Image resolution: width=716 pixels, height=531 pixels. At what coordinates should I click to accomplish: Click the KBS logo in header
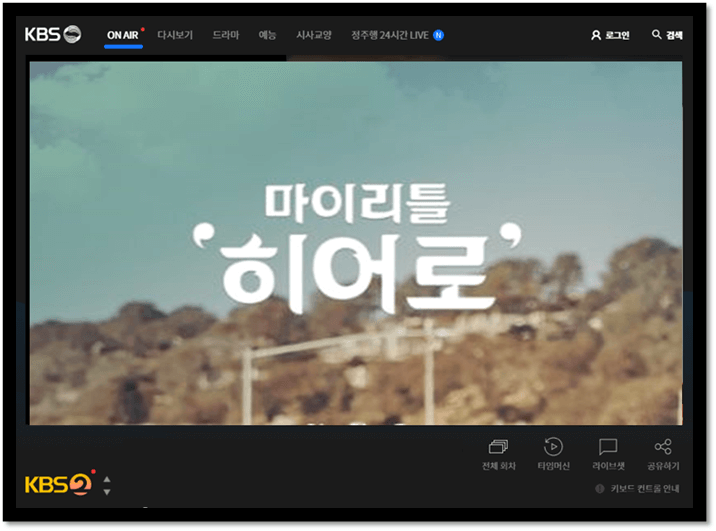pyautogui.click(x=53, y=34)
